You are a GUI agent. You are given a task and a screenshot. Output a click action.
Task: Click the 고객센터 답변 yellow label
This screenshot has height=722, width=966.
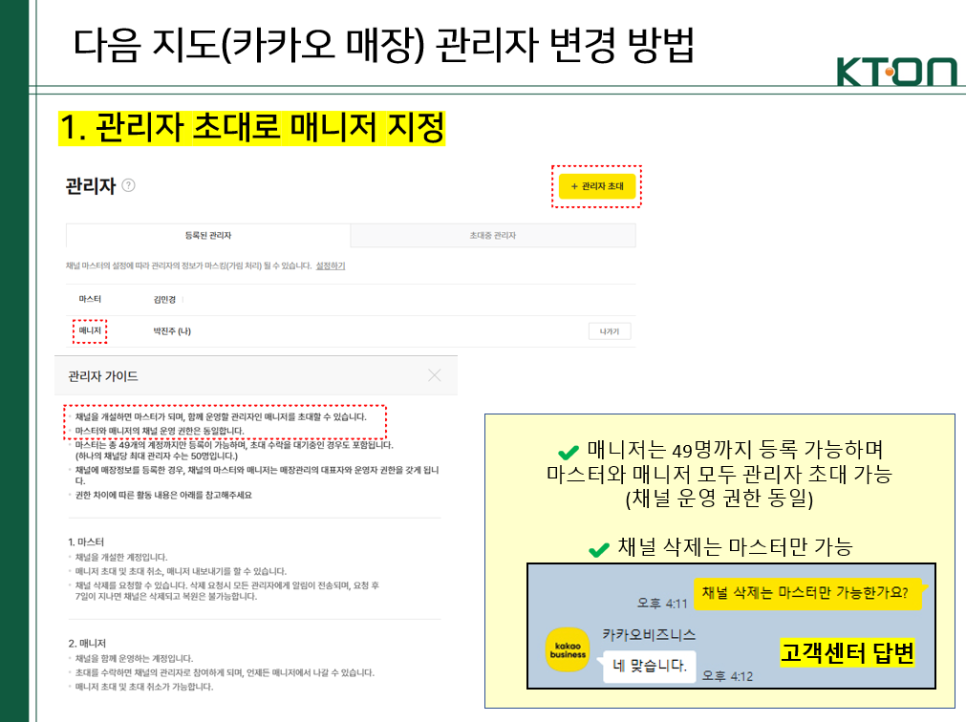846,655
